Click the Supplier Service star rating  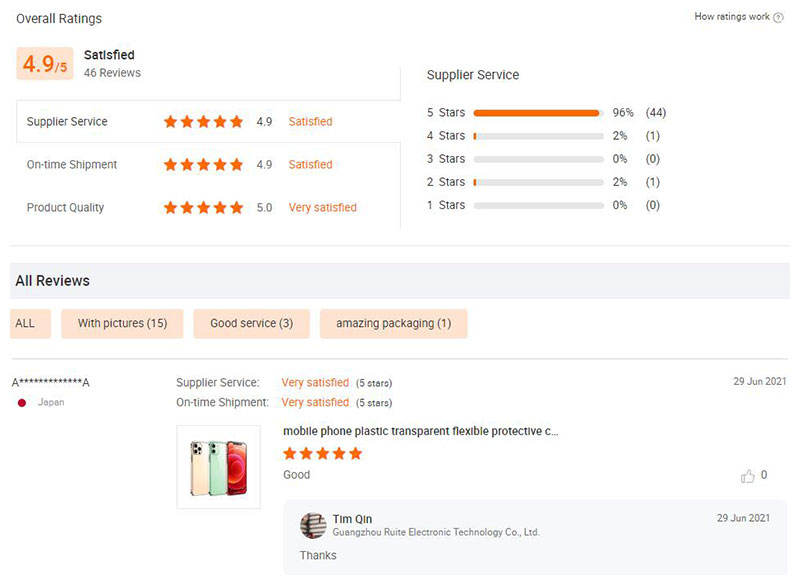point(203,122)
